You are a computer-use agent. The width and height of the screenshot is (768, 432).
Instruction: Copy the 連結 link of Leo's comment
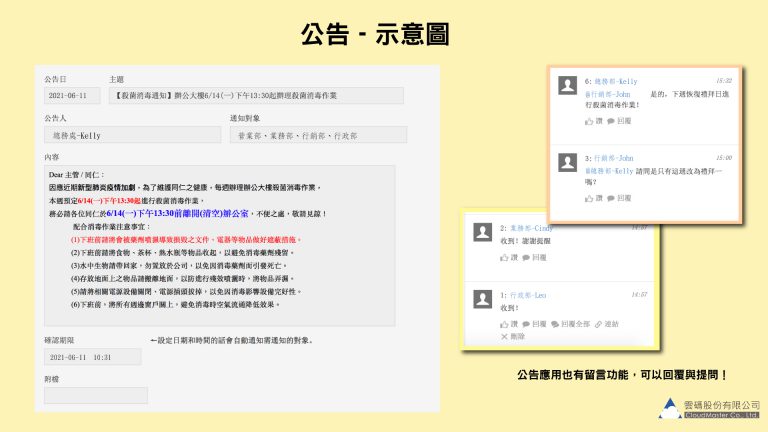tap(607, 324)
